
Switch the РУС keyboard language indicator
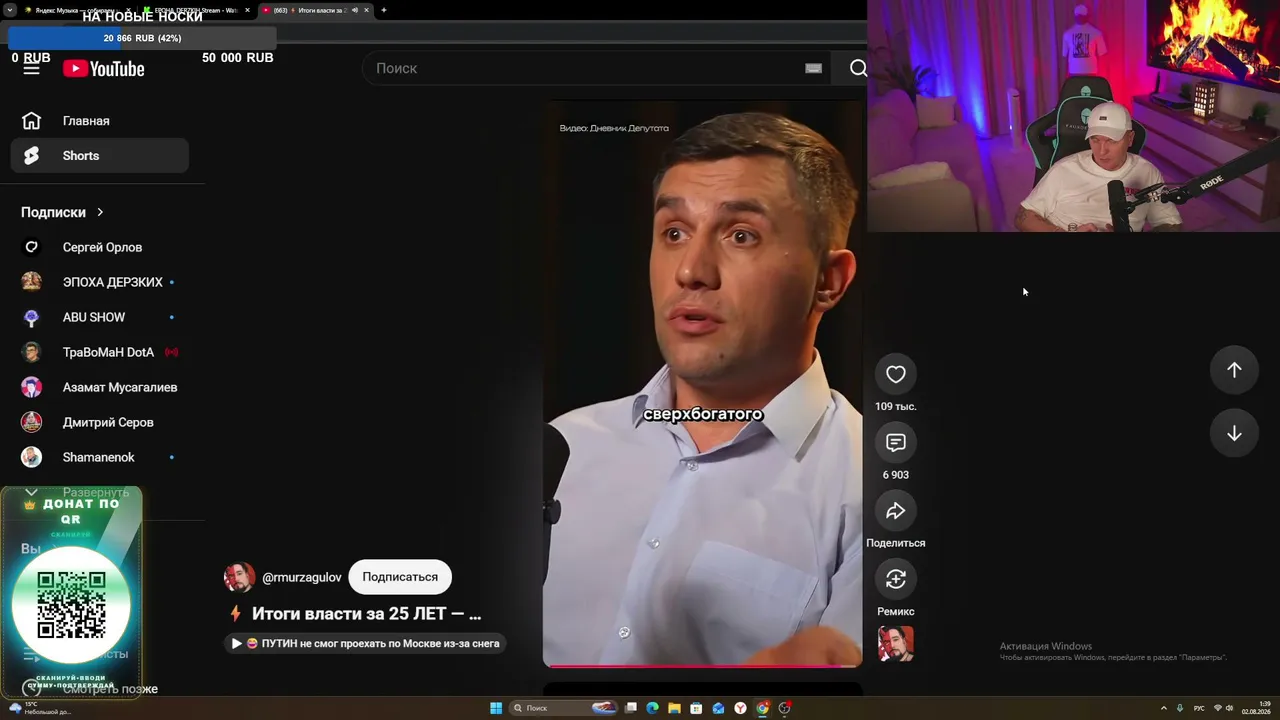tap(1199, 708)
